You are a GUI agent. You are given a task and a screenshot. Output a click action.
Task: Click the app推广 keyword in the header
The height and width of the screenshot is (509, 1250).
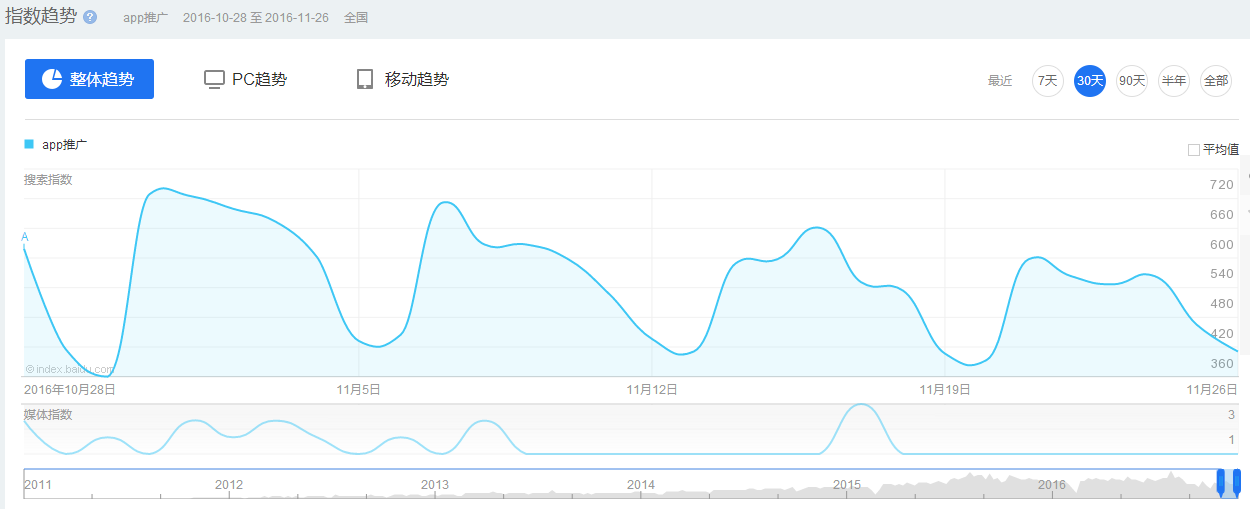click(x=145, y=18)
